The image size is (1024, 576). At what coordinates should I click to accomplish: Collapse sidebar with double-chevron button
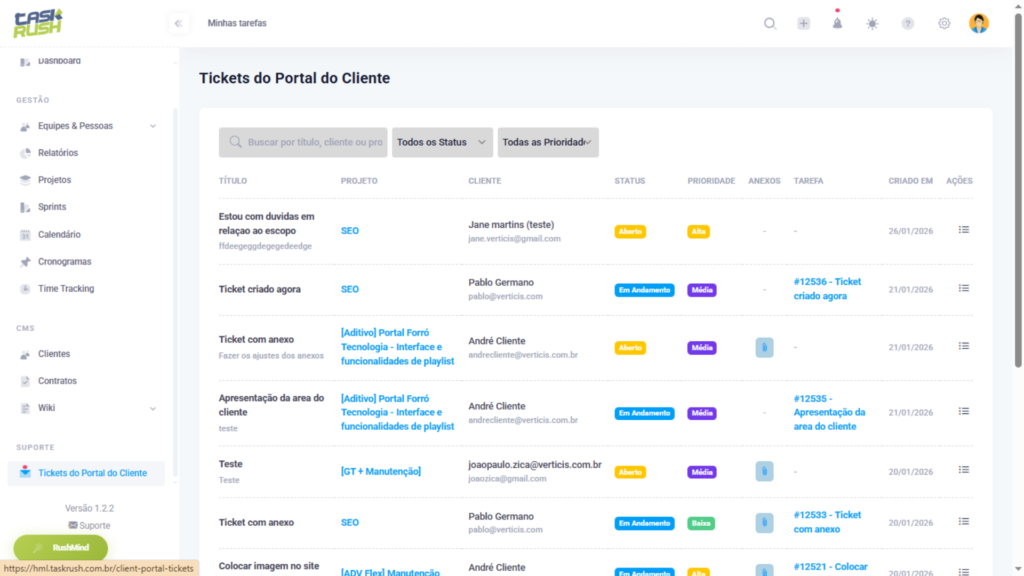click(x=178, y=23)
